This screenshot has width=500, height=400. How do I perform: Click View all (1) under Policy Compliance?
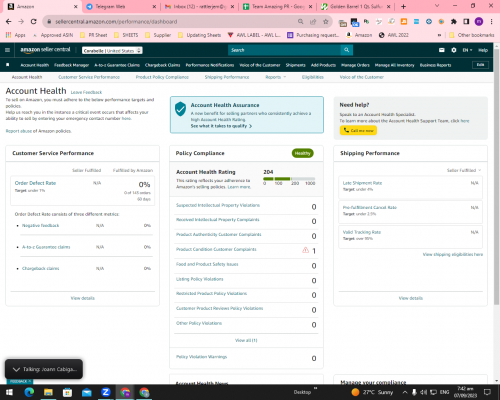click(x=246, y=340)
